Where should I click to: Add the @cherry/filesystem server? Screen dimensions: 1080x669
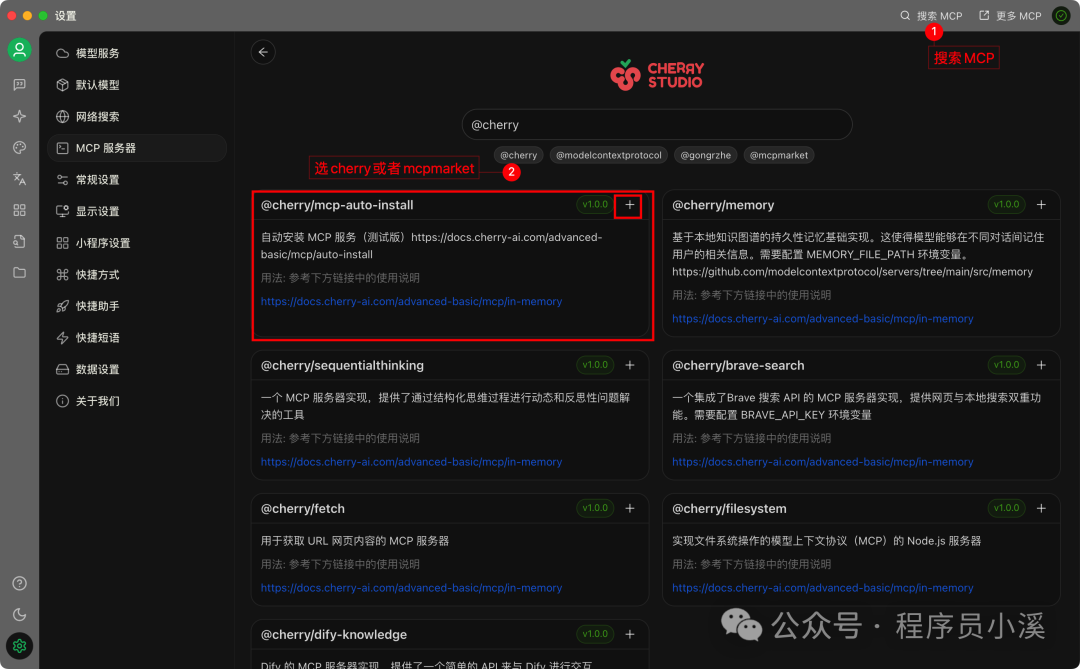pyautogui.click(x=1041, y=508)
